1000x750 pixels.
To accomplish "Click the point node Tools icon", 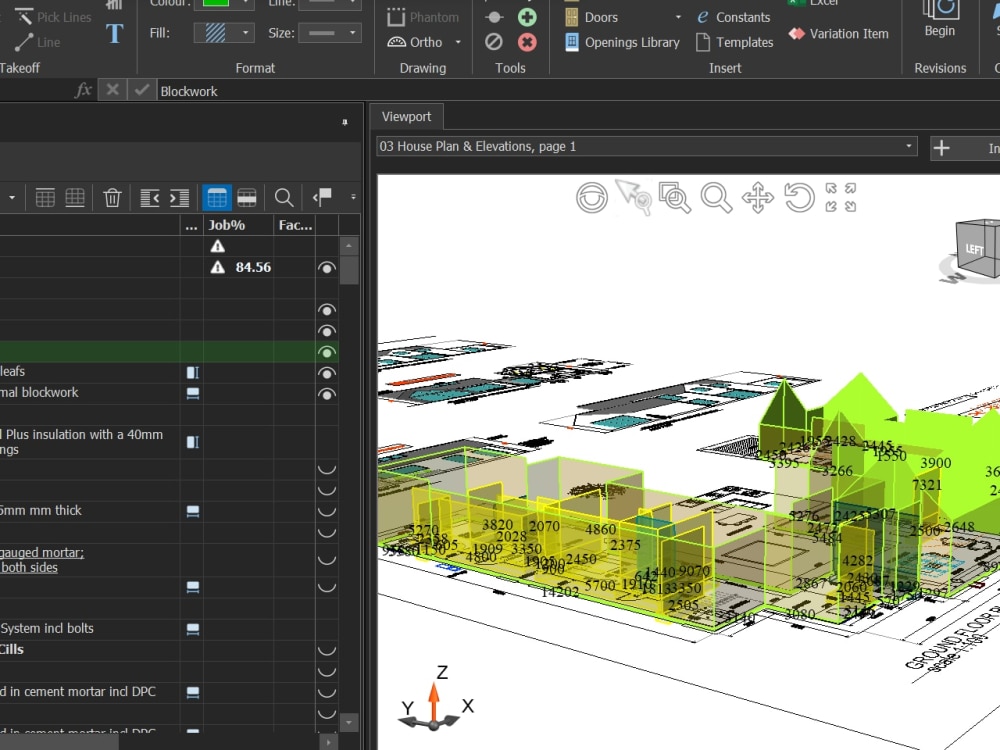I will pyautogui.click(x=494, y=17).
